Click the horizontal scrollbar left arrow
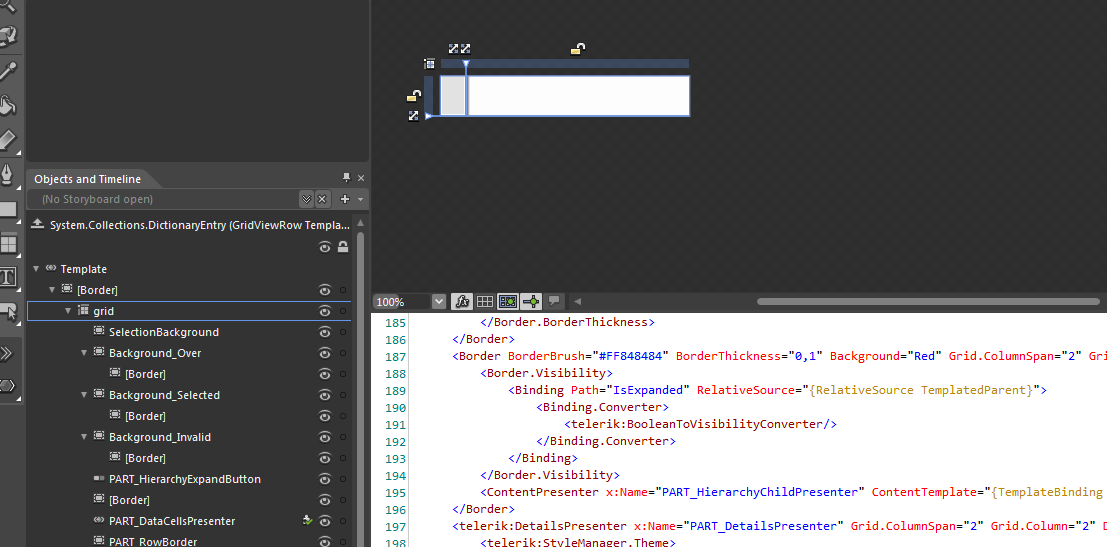Image resolution: width=1107 pixels, height=547 pixels. [x=578, y=301]
